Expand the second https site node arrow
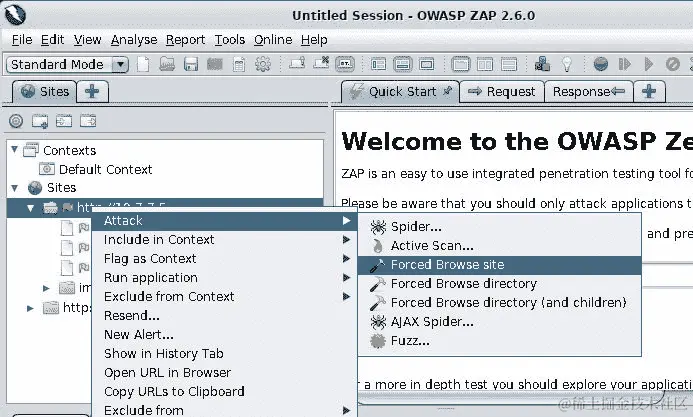The height and width of the screenshot is (417, 693). point(30,307)
